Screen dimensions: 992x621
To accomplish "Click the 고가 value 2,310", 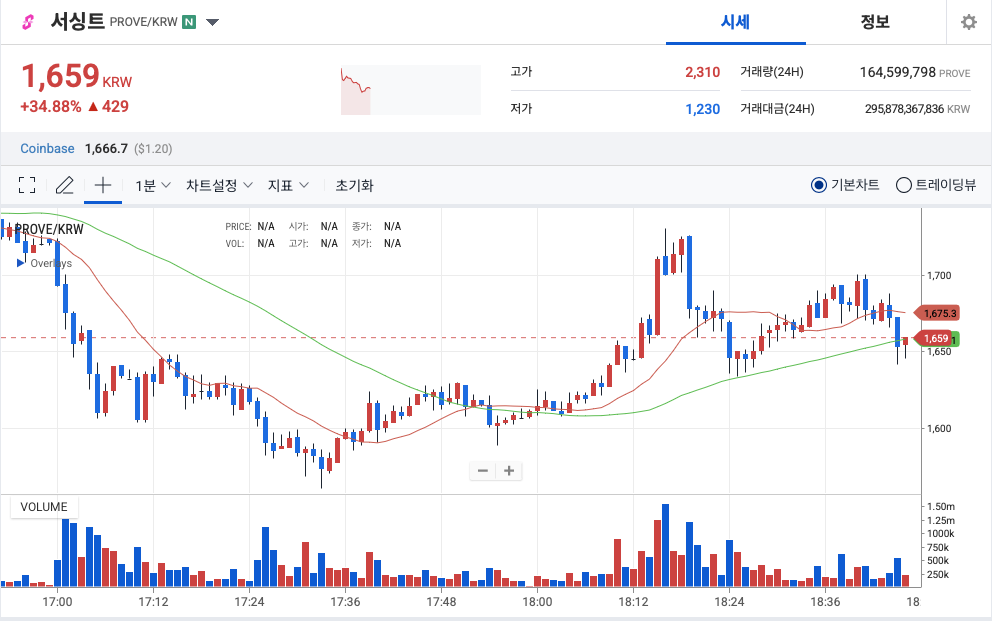I will (702, 72).
